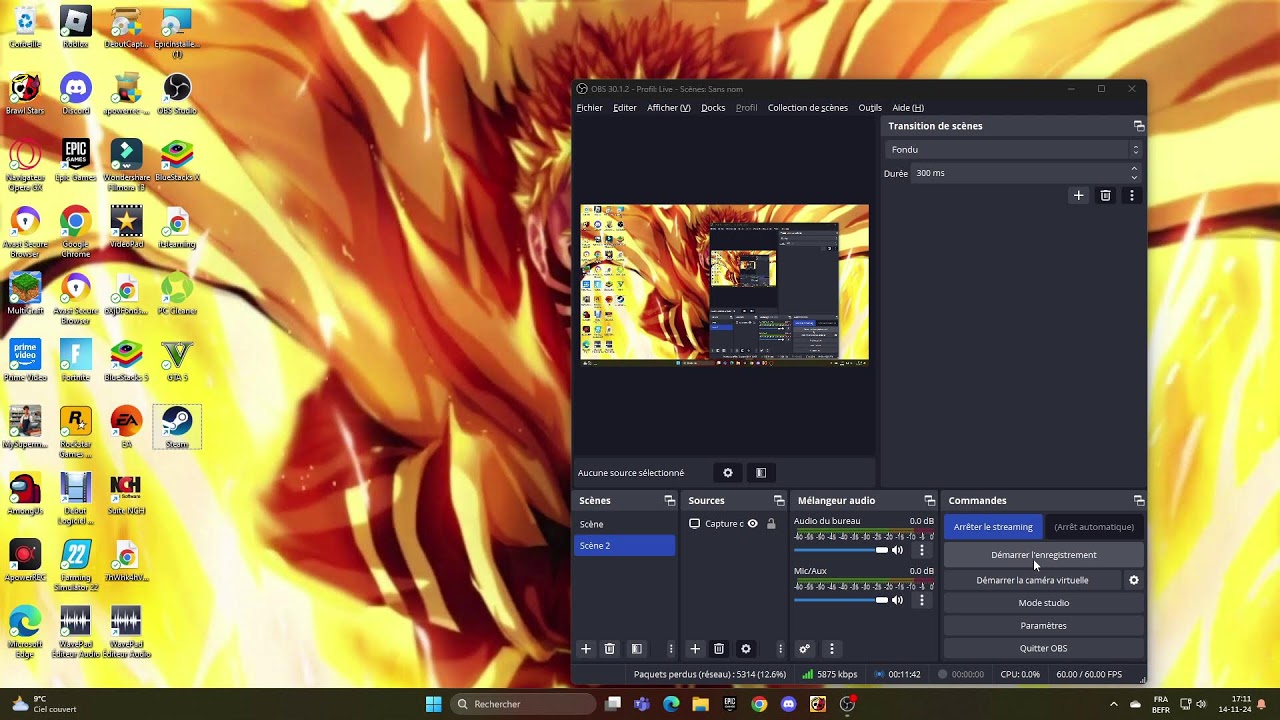The height and width of the screenshot is (720, 1280).
Task: Click Démarrer l'enregistrement button
Action: click(x=1043, y=555)
